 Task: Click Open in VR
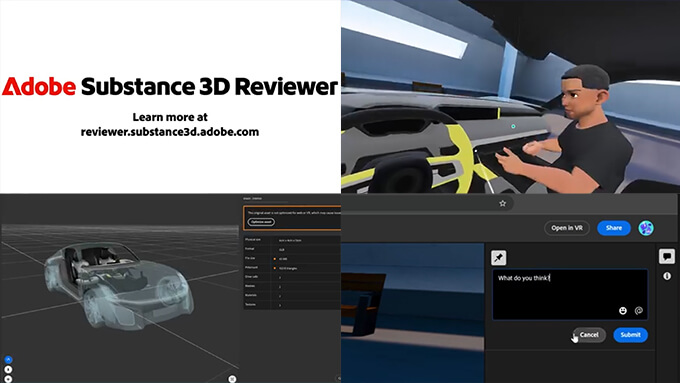point(567,228)
